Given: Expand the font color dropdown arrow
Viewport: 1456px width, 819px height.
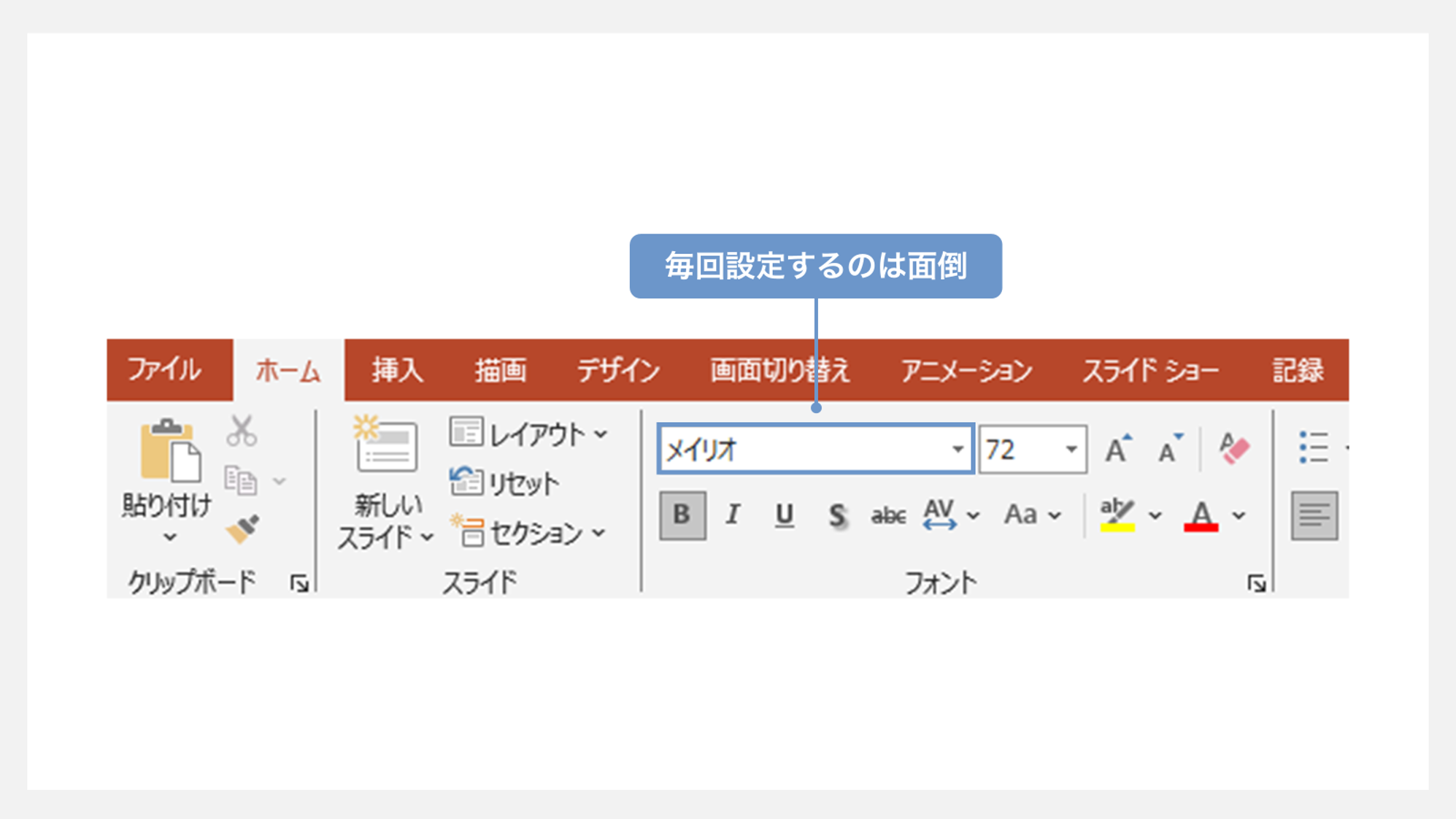Looking at the screenshot, I should tap(1239, 515).
